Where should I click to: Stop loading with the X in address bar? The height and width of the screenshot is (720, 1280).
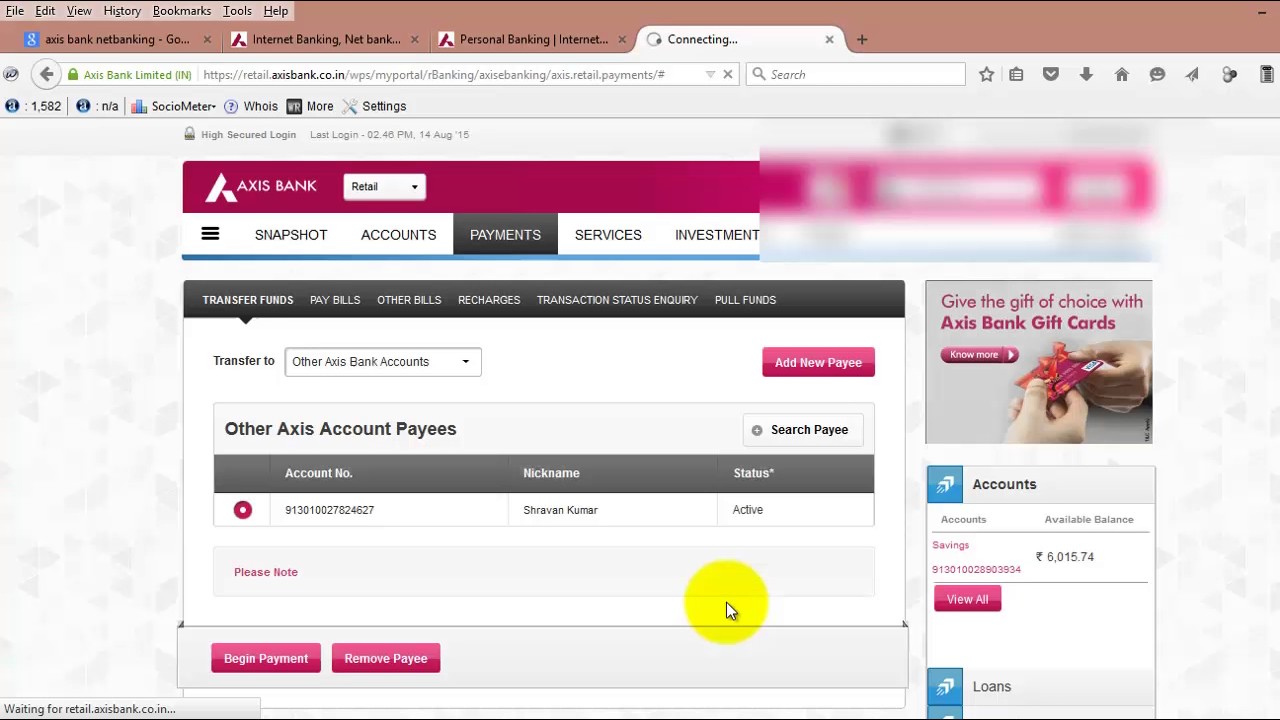(x=728, y=74)
